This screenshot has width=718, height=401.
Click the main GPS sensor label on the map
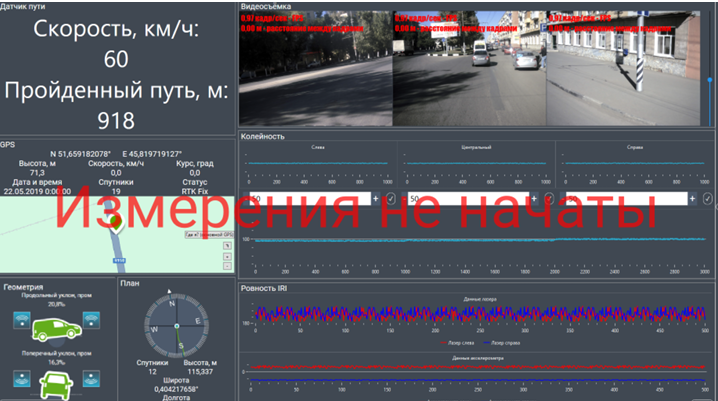[x=209, y=235]
